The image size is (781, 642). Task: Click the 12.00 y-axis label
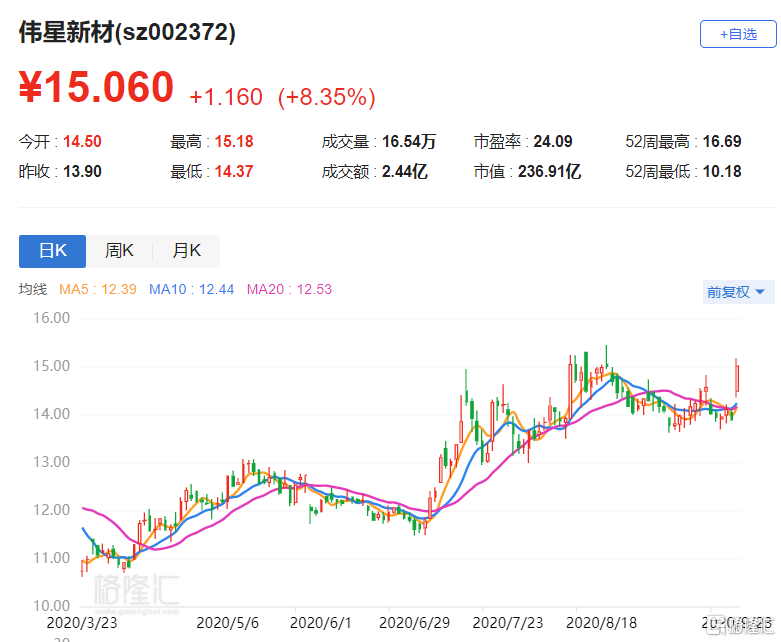[51, 510]
